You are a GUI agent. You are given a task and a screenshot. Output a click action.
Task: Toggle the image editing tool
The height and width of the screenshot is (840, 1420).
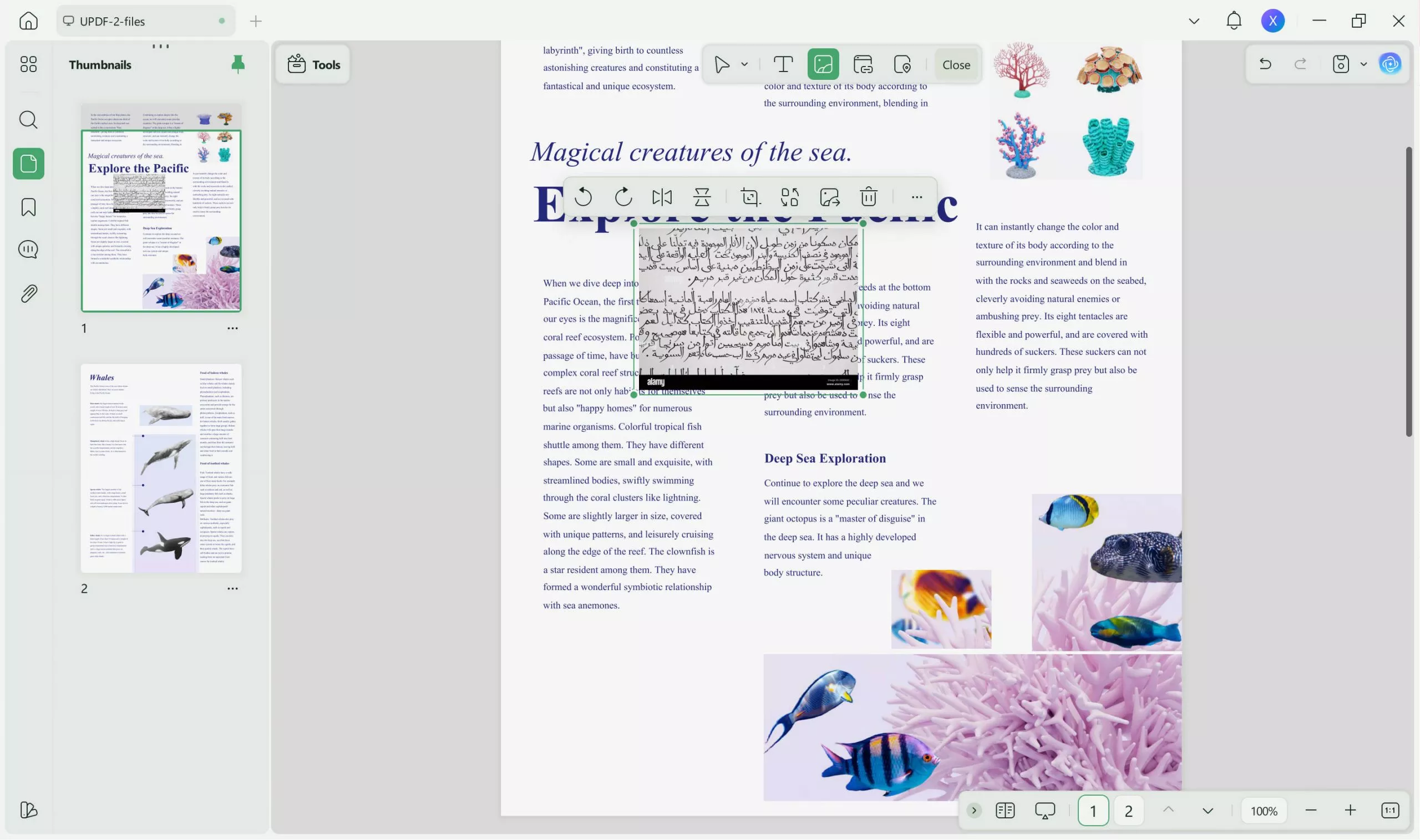823,64
